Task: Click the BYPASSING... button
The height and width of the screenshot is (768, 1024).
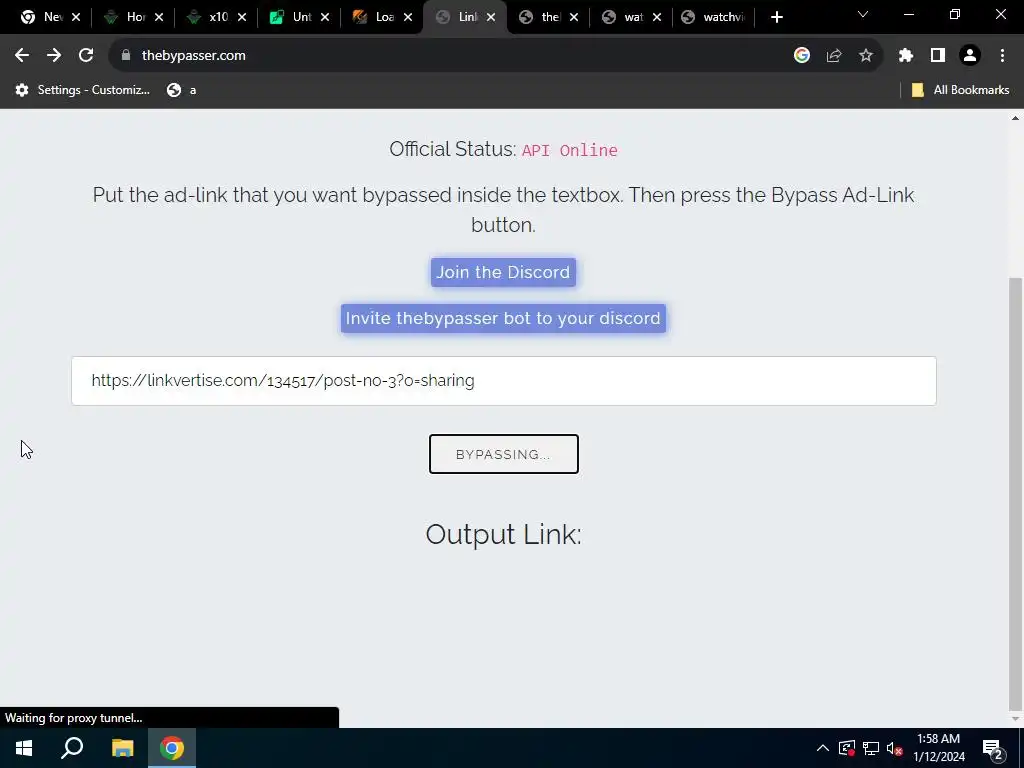Action: 504,454
